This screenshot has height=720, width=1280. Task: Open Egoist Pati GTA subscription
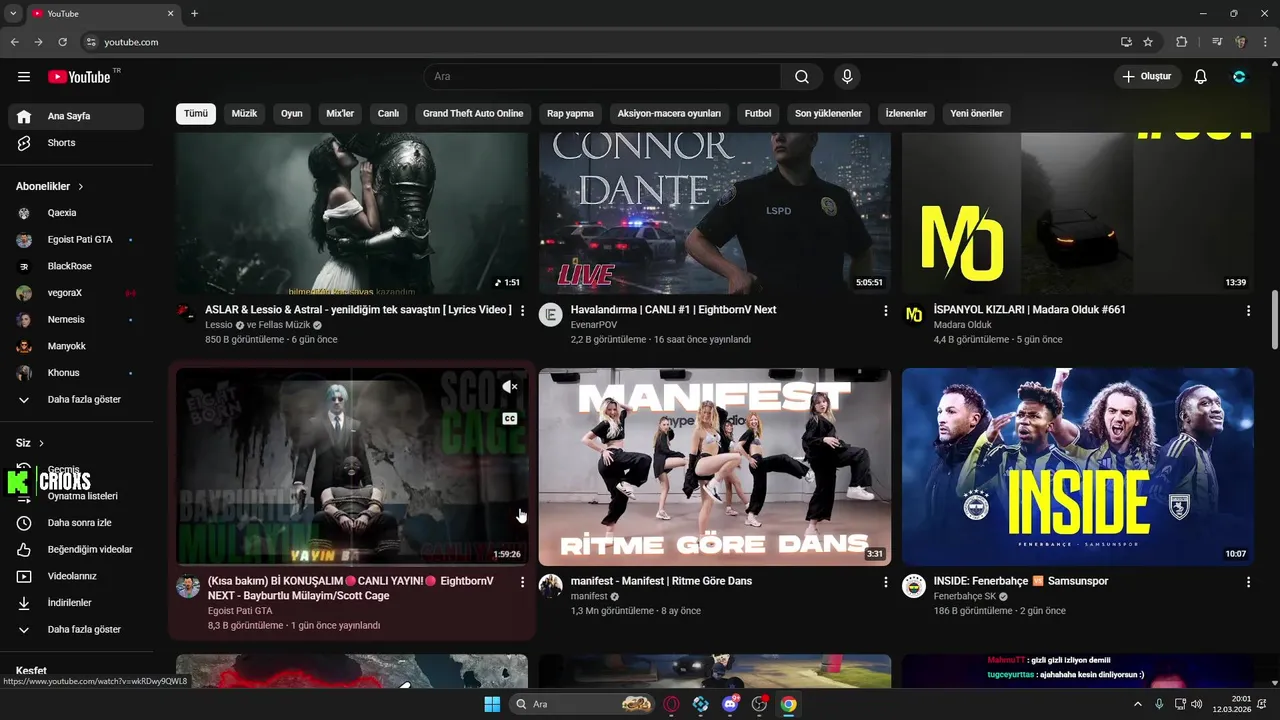76,240
